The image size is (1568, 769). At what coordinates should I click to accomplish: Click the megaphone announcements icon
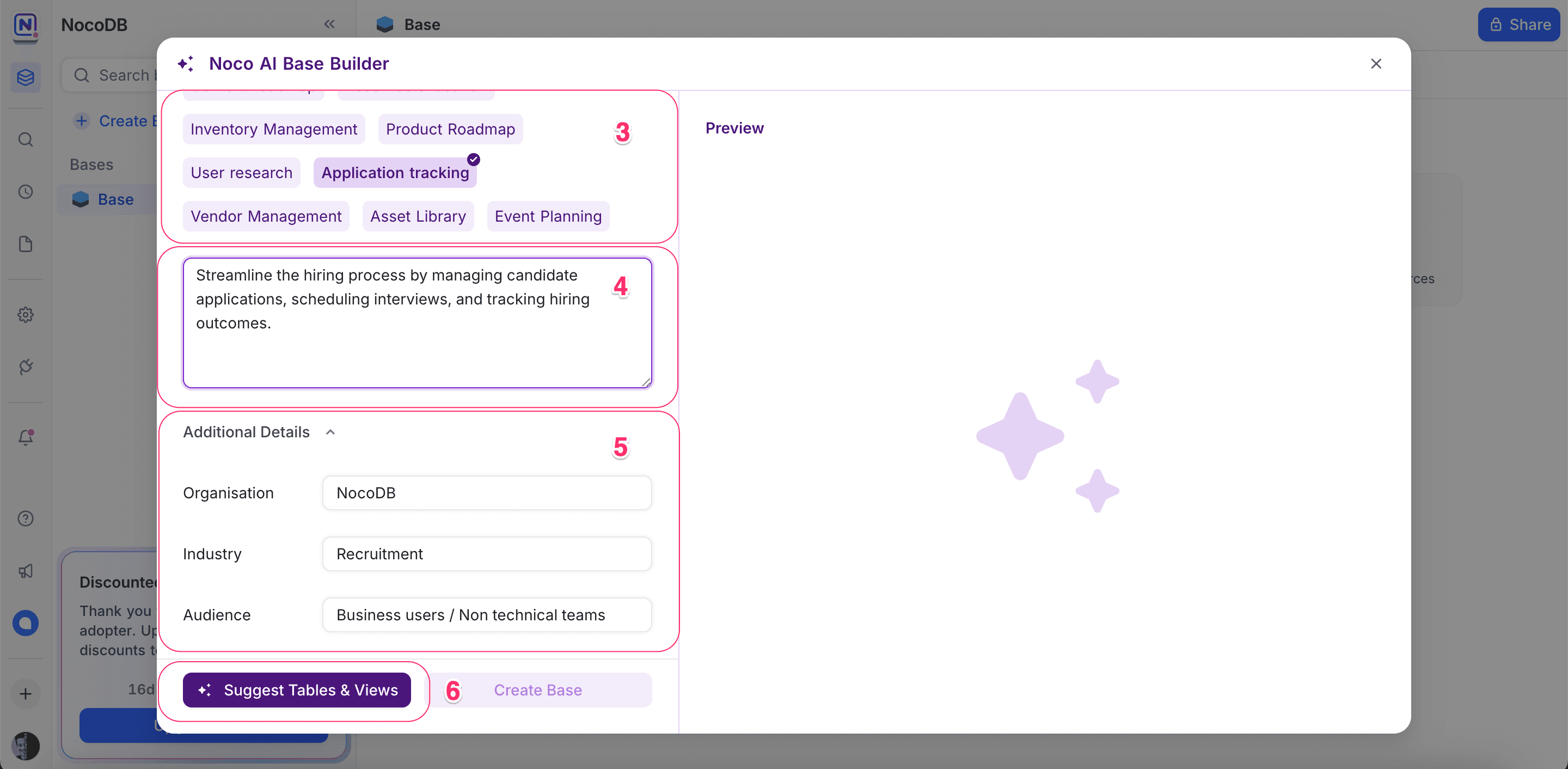pyautogui.click(x=26, y=571)
